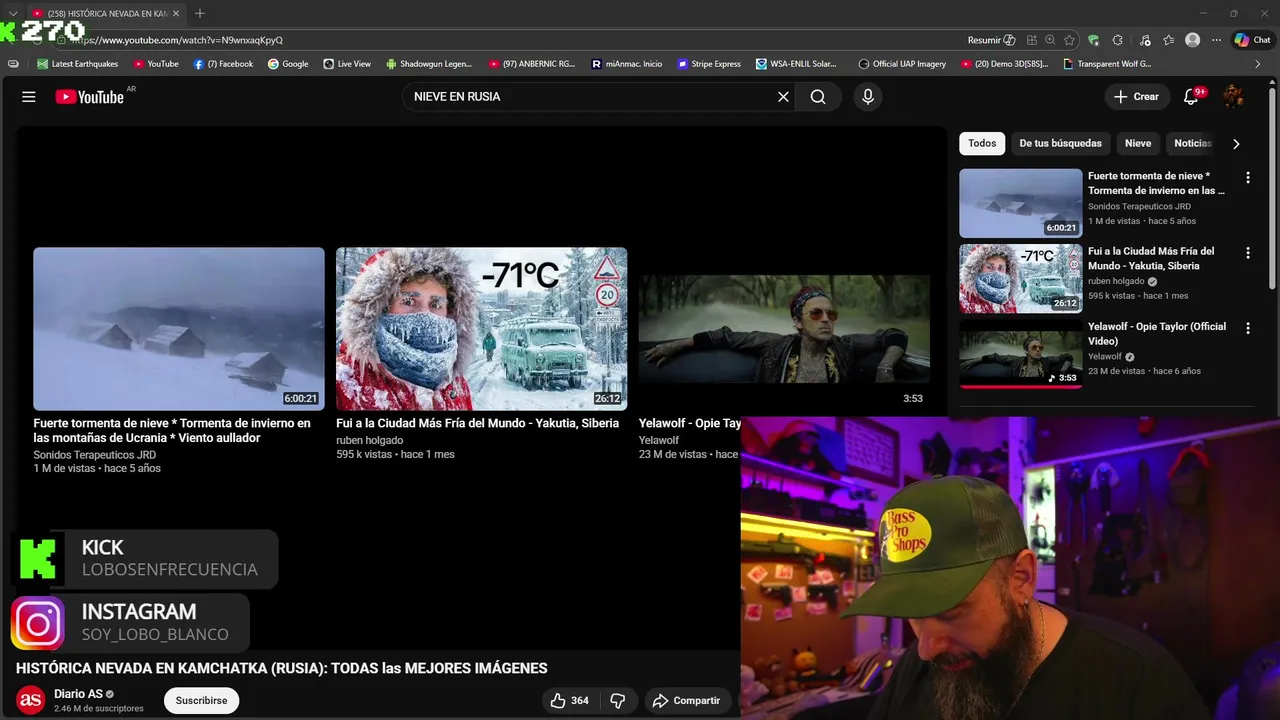Open the browser favorites list icon
Image resolution: width=1280 pixels, height=720 pixels.
[x=1168, y=40]
